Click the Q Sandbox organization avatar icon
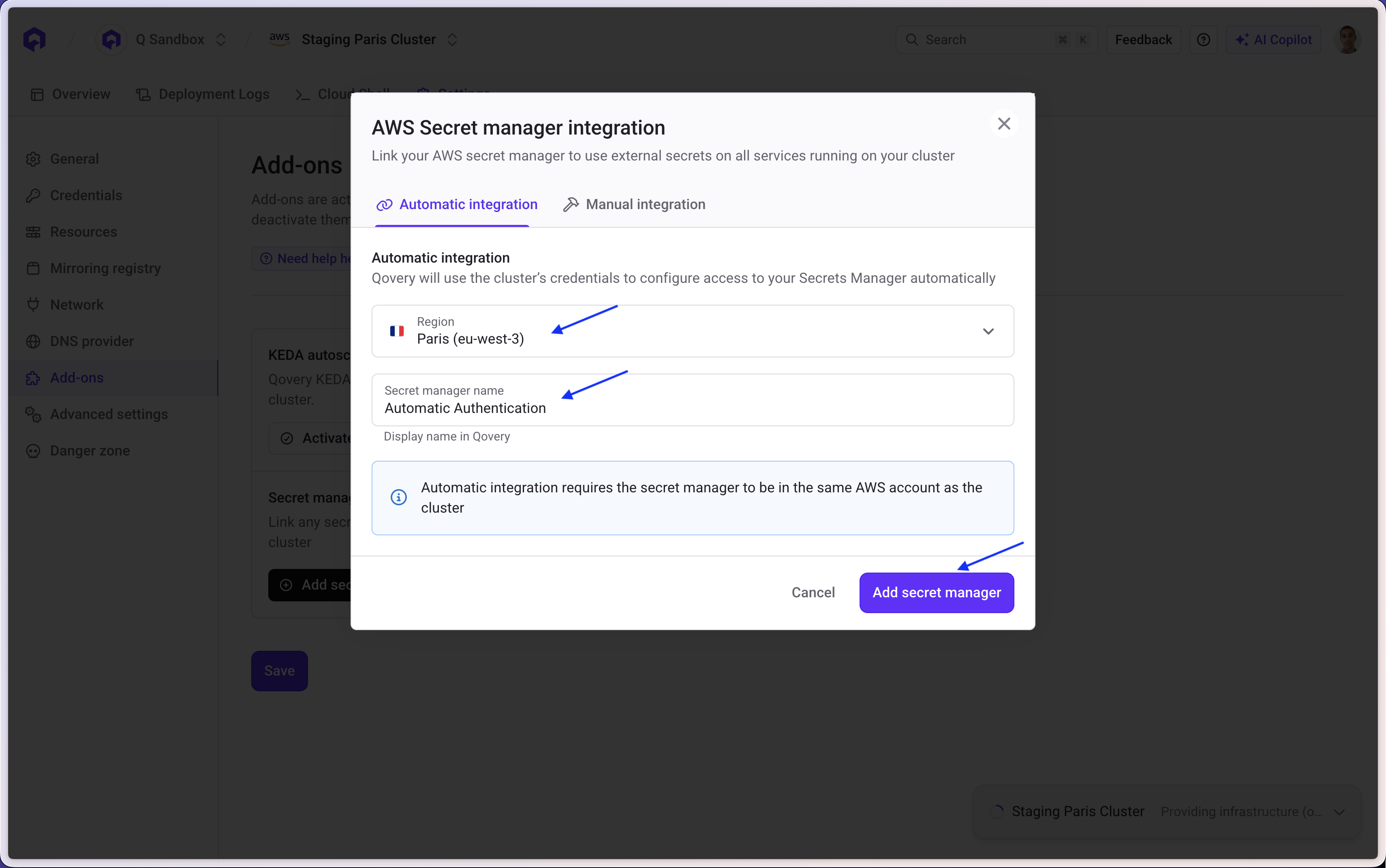 click(111, 39)
